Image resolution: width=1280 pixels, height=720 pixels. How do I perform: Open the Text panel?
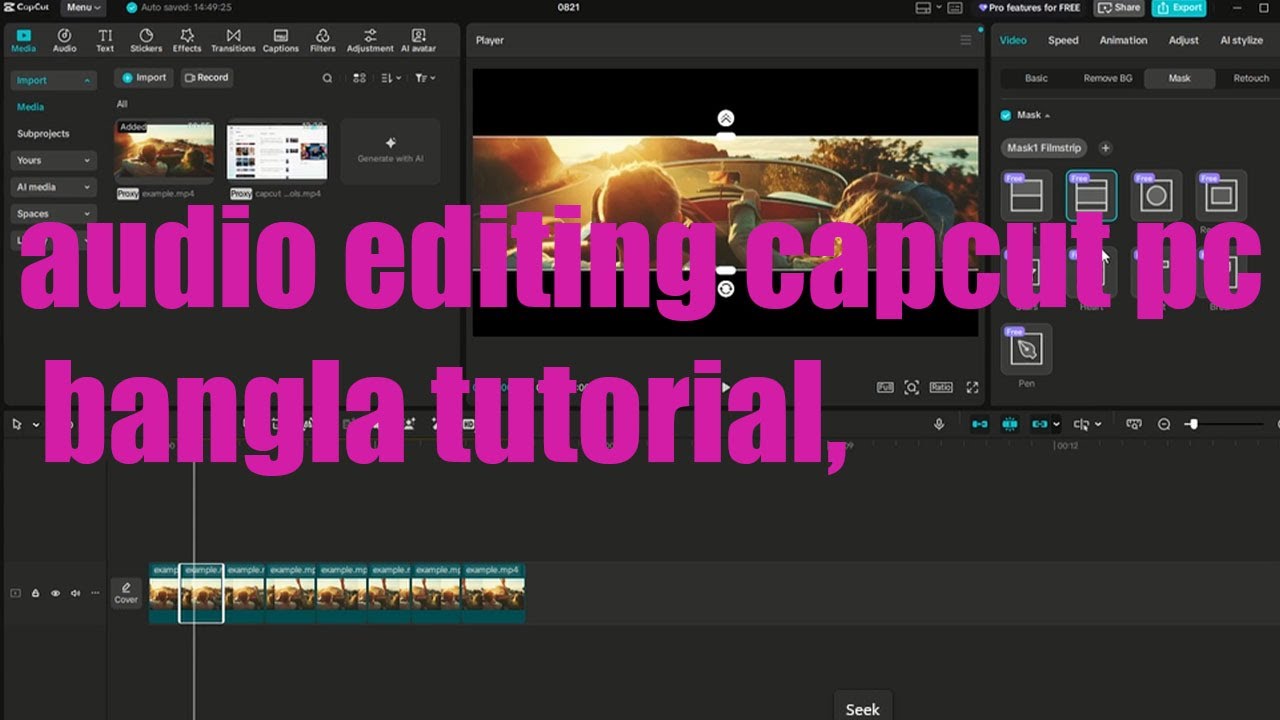[105, 40]
